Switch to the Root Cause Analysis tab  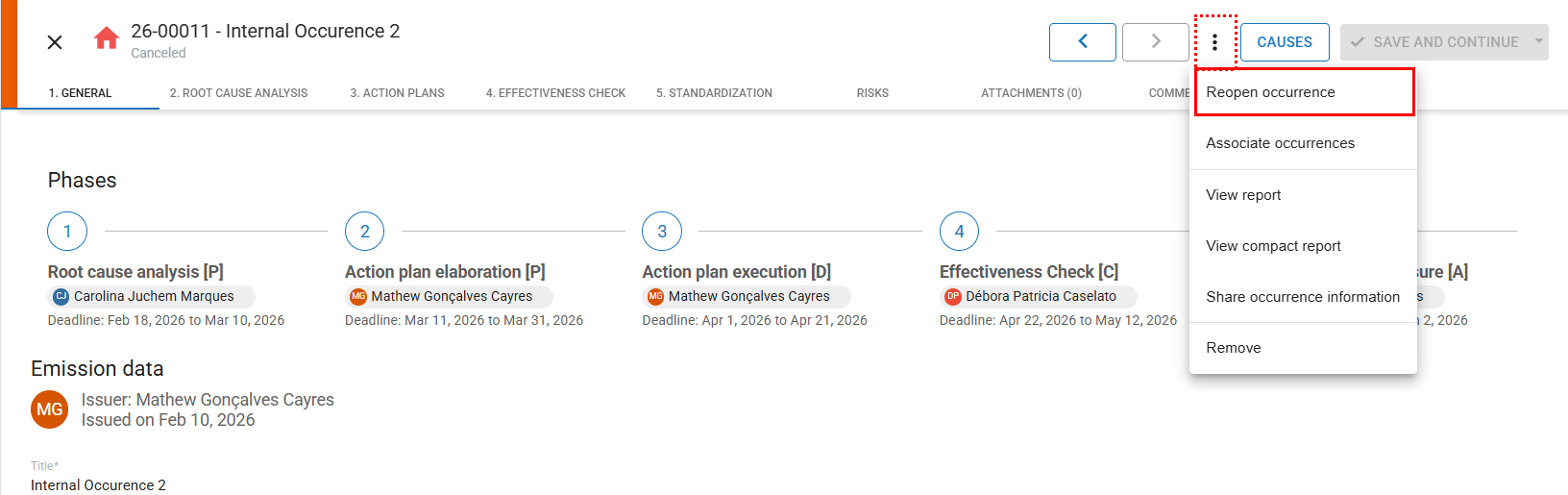pyautogui.click(x=238, y=93)
